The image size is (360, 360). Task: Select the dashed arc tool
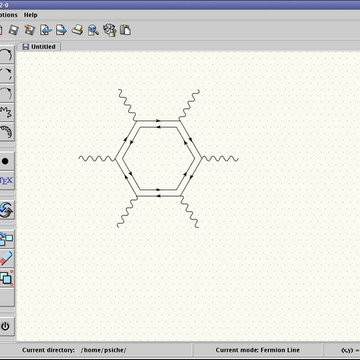[x=6, y=74]
